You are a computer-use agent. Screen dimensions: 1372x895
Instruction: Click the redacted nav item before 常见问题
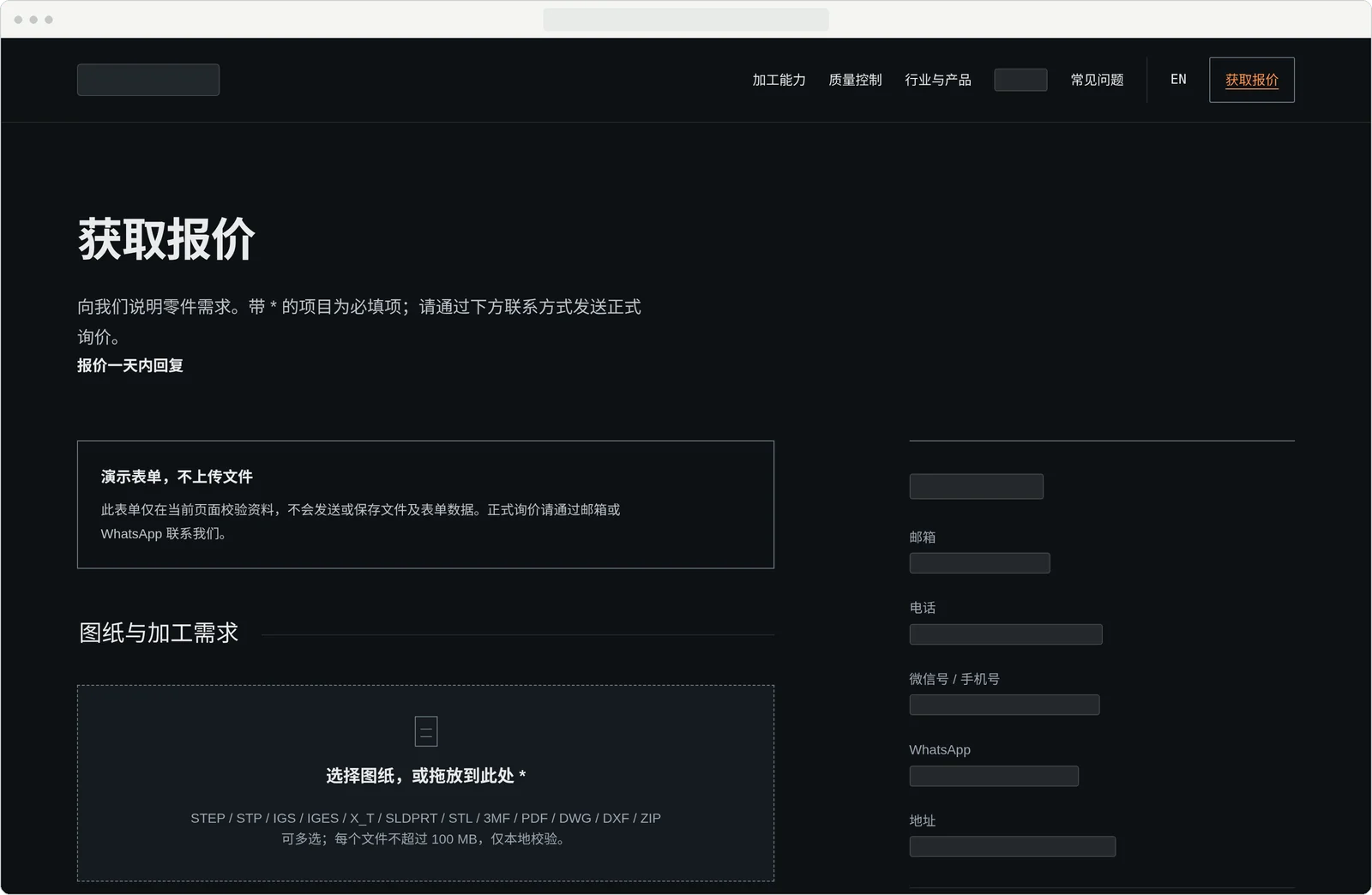point(1020,80)
